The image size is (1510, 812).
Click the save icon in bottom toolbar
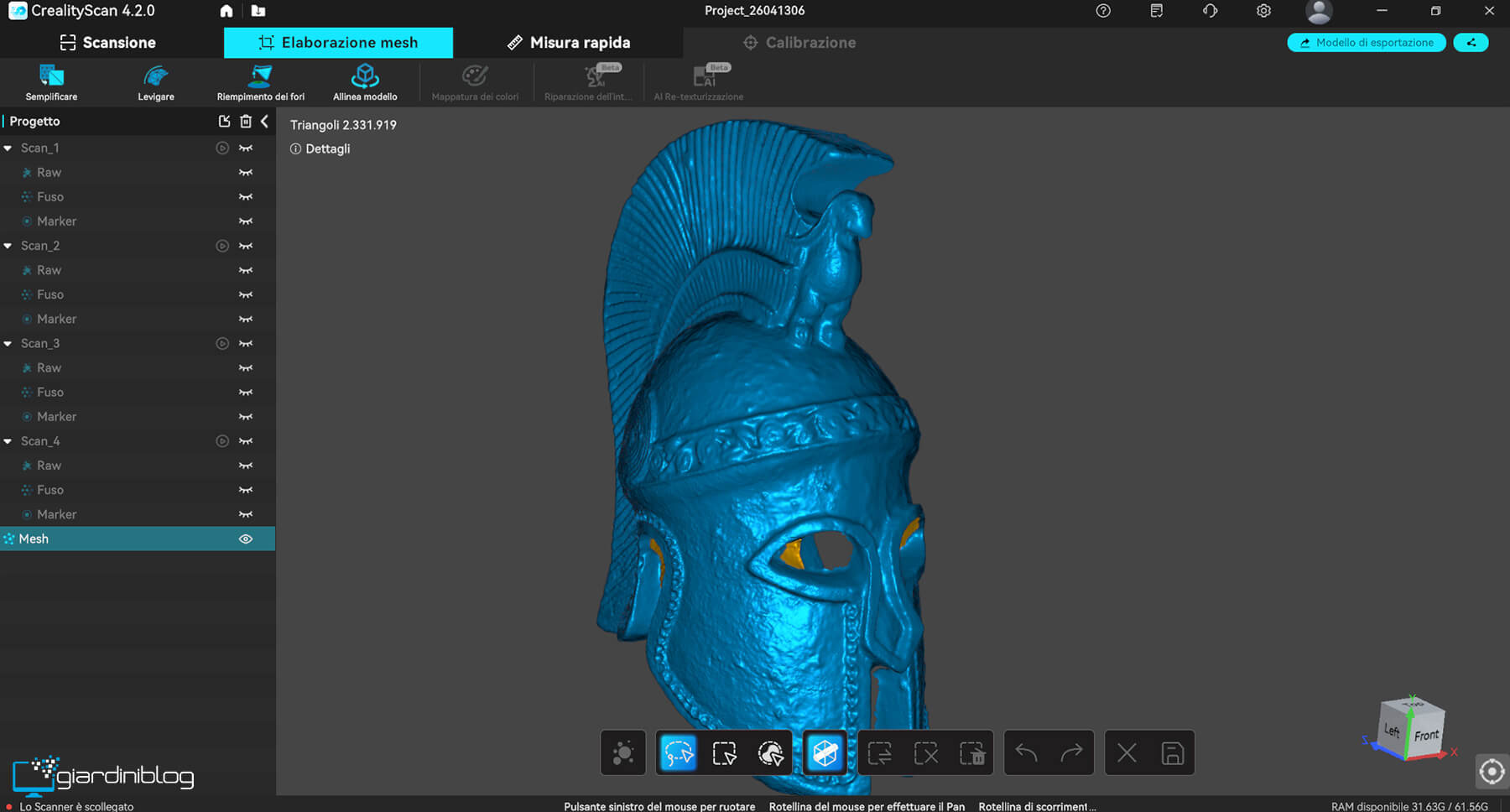(1172, 753)
